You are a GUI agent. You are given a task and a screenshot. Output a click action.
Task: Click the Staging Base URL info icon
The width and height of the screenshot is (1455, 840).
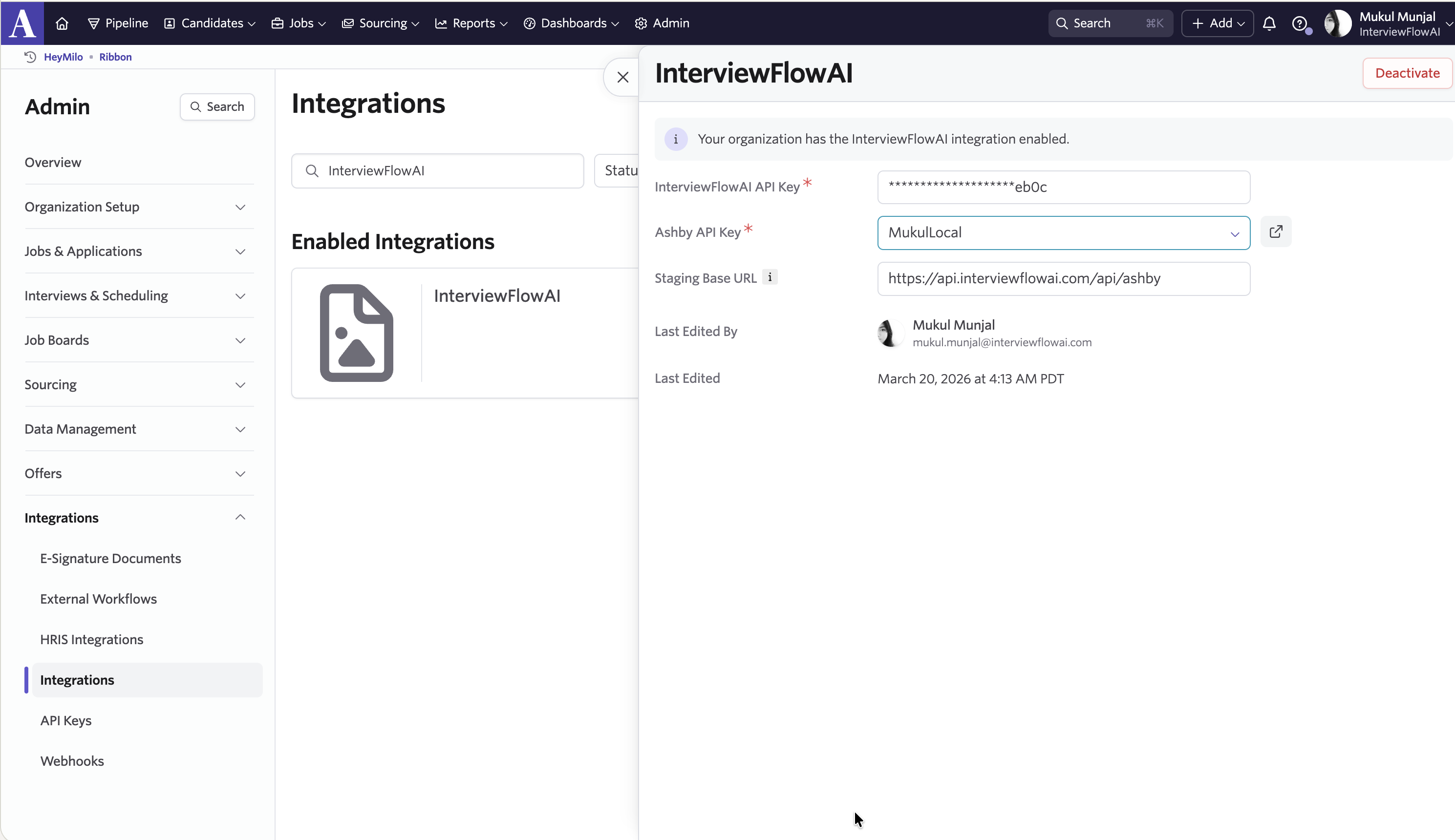[770, 277]
